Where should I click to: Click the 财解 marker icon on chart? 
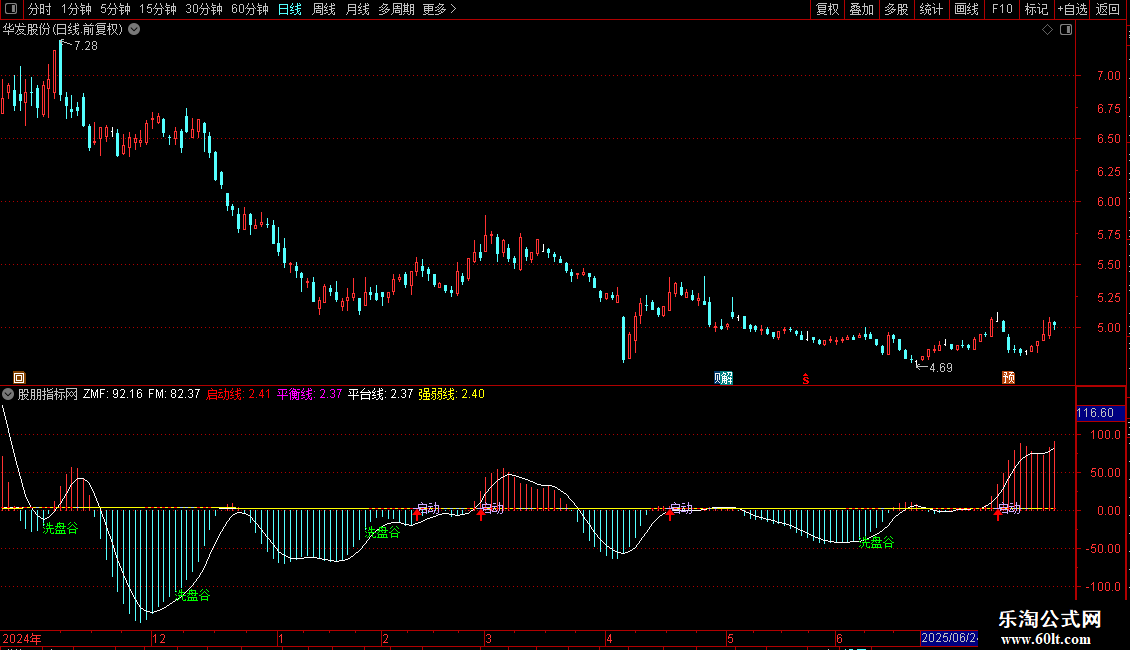(723, 377)
